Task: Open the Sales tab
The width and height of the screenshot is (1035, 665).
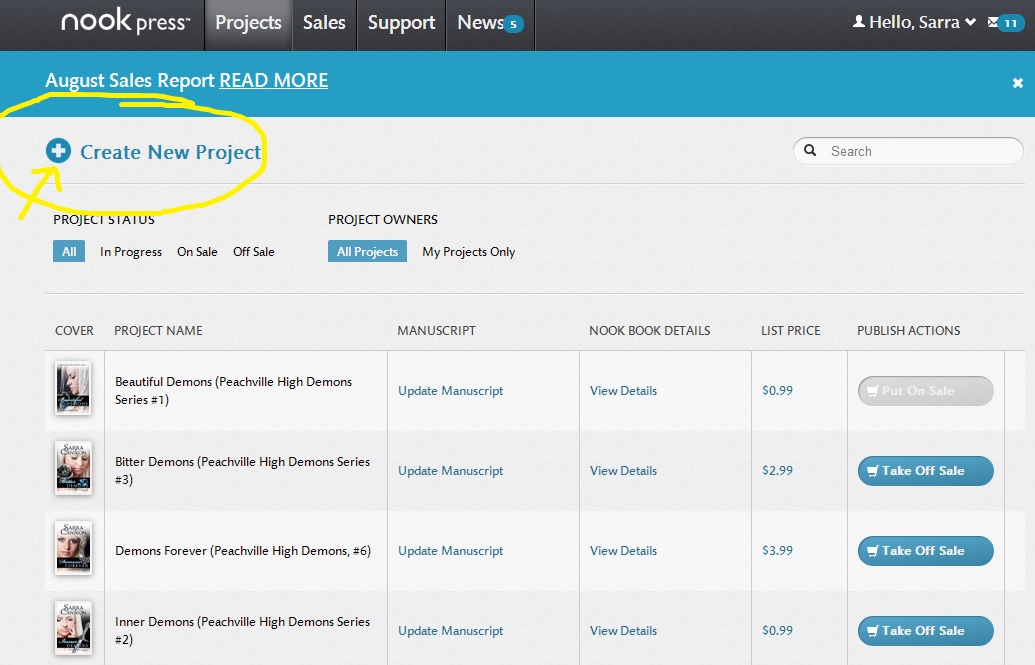Action: pos(324,23)
